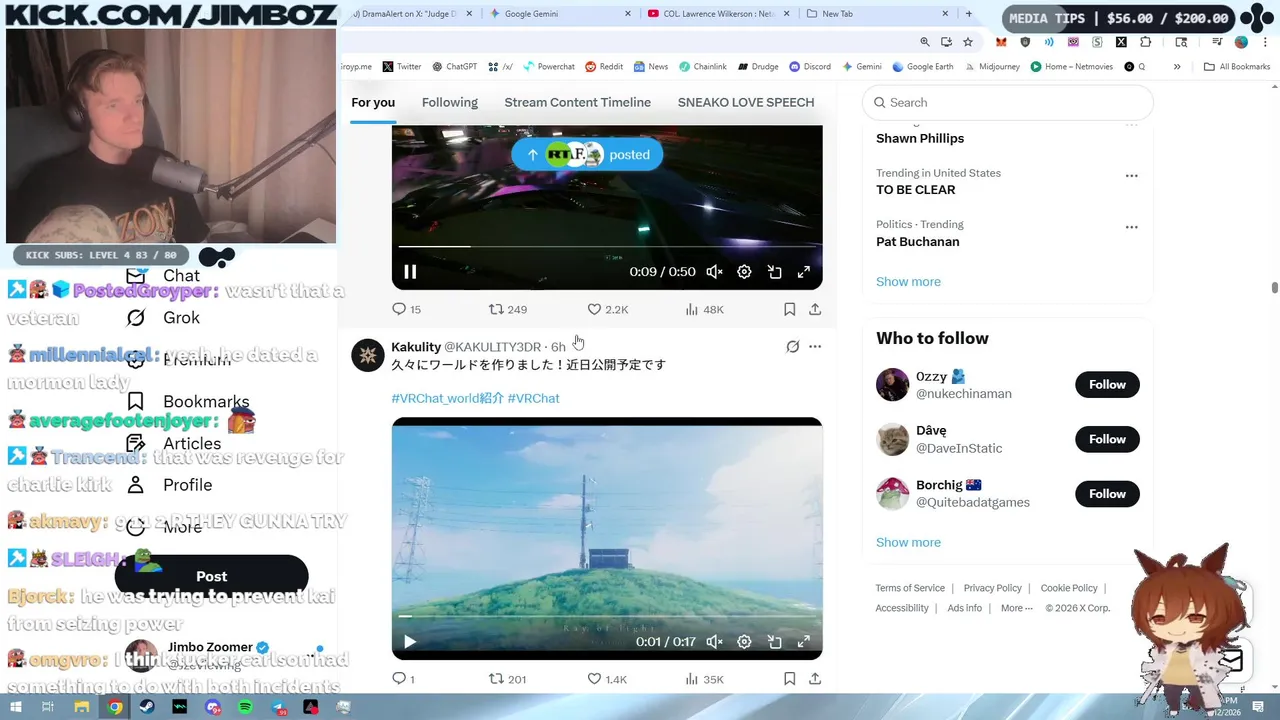The image size is (1280, 720).
Task: Open options for Pat Buchanan trend
Action: coord(1131,227)
